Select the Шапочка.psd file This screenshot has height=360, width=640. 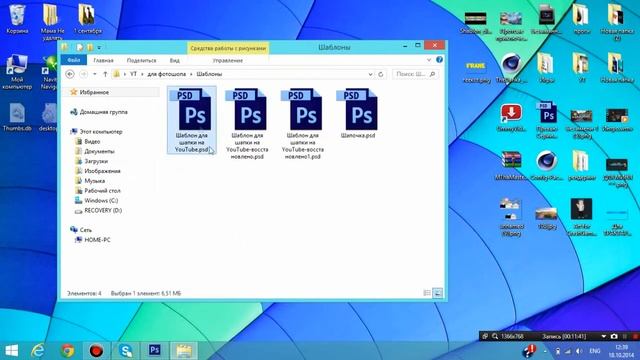coord(358,114)
